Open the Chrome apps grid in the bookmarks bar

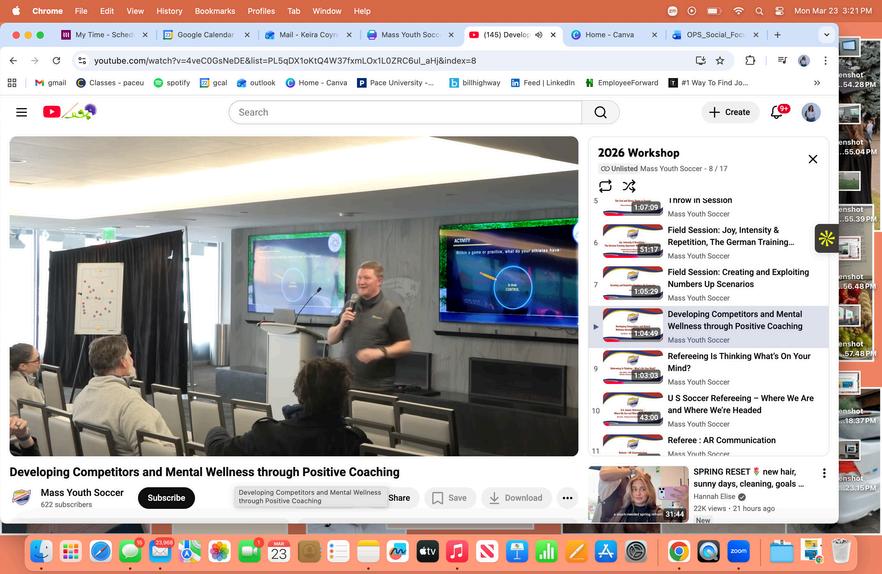pyautogui.click(x=12, y=83)
